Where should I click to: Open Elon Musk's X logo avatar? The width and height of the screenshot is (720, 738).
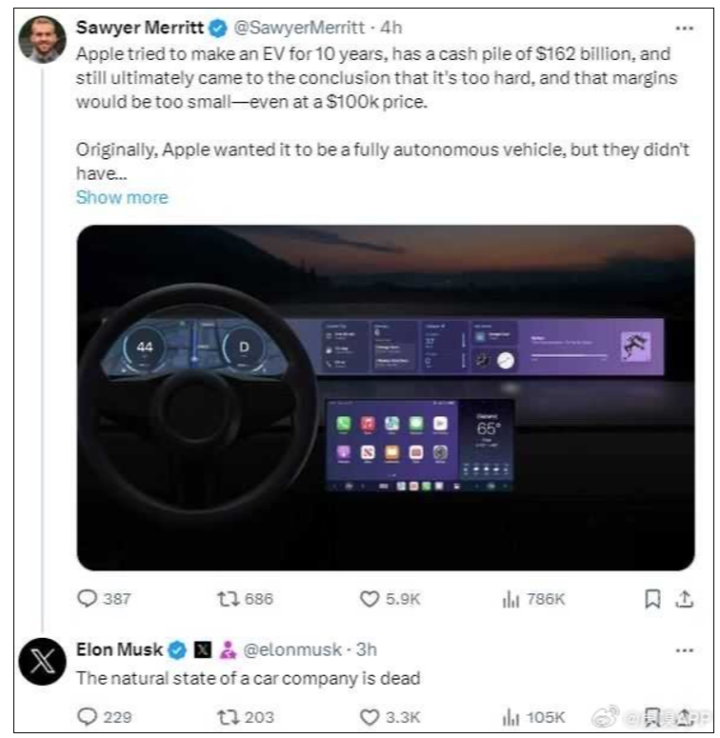(x=42, y=662)
